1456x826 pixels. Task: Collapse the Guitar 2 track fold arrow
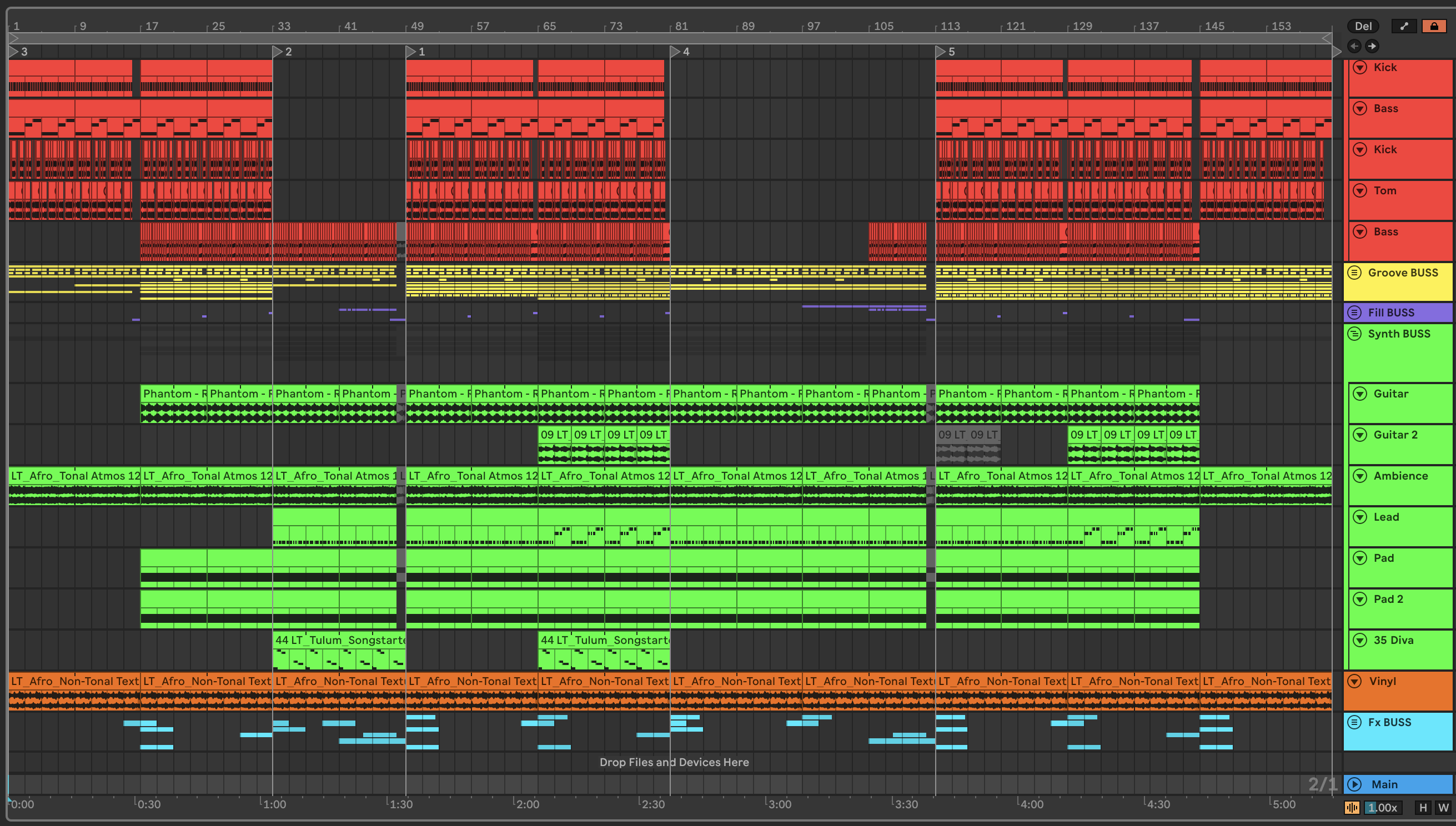[x=1359, y=435]
